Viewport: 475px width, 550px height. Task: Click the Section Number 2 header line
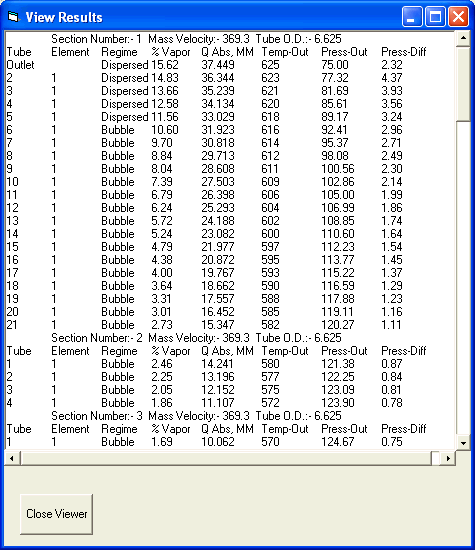(x=196, y=338)
